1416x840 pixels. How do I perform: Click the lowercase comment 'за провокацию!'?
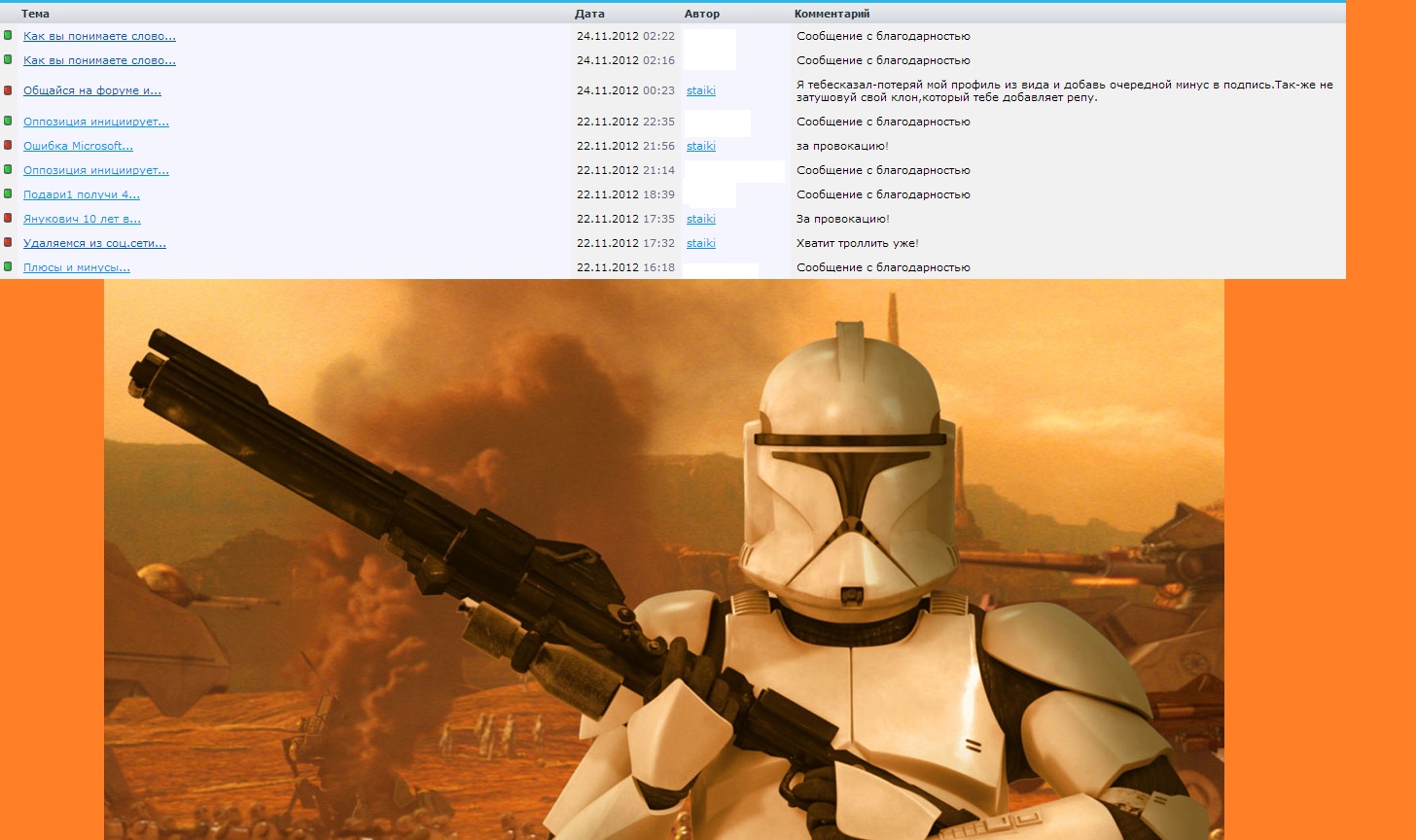pos(842,146)
